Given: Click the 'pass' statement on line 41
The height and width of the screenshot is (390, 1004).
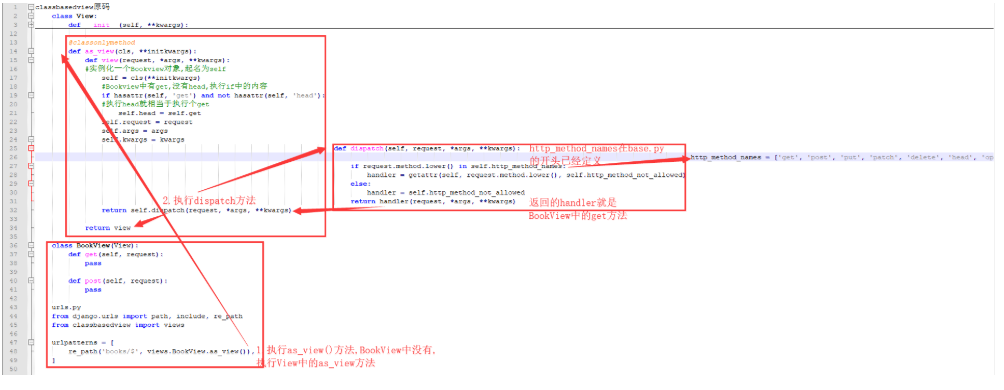Looking at the screenshot, I should [93, 289].
